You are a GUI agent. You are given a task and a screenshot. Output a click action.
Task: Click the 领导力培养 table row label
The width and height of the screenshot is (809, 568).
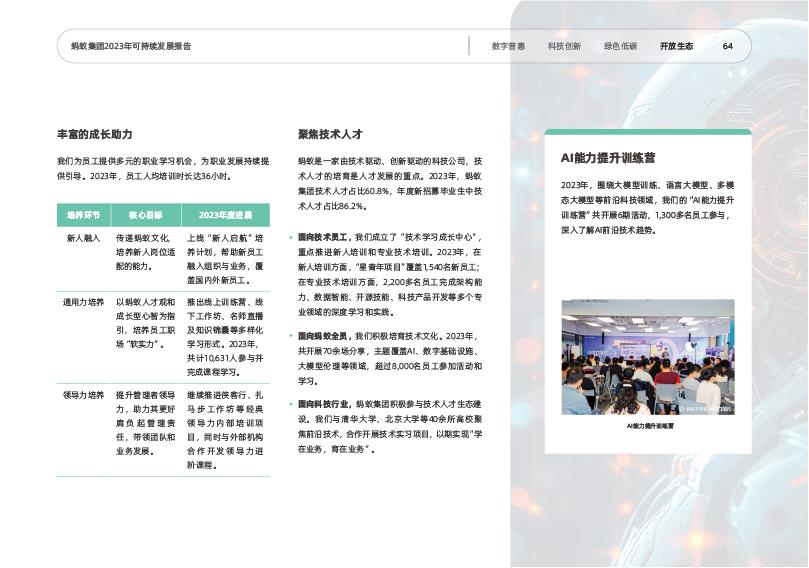tap(84, 395)
